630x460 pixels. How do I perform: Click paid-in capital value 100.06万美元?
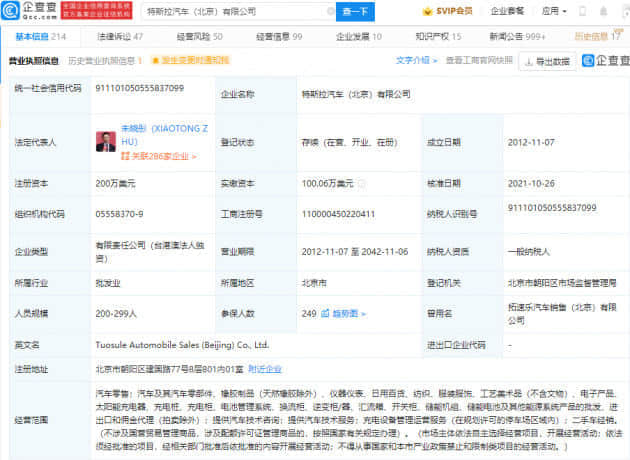[327, 184]
